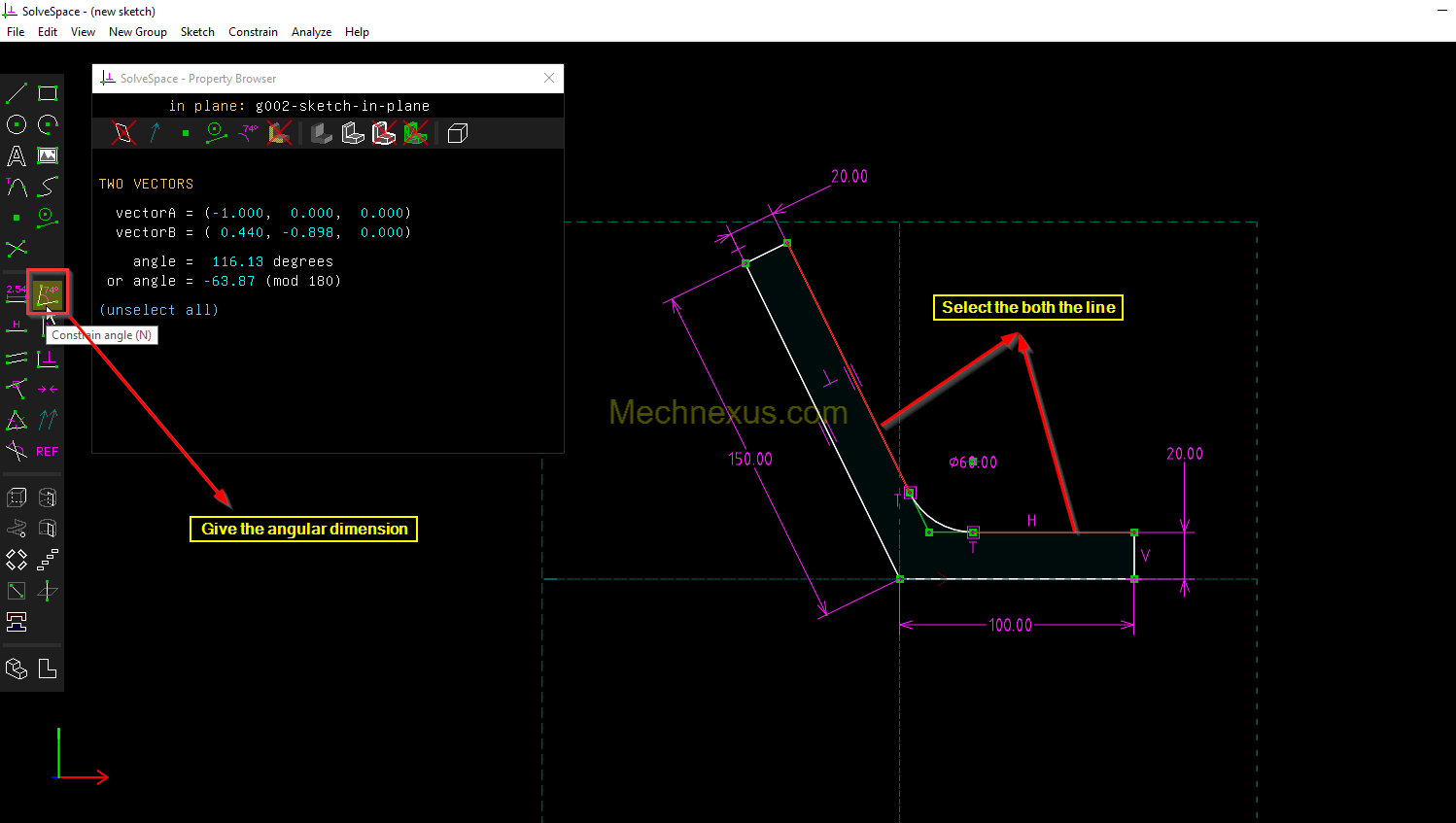The height and width of the screenshot is (823, 1456).
Task: Select the rectangle sketch tool
Action: [x=48, y=93]
